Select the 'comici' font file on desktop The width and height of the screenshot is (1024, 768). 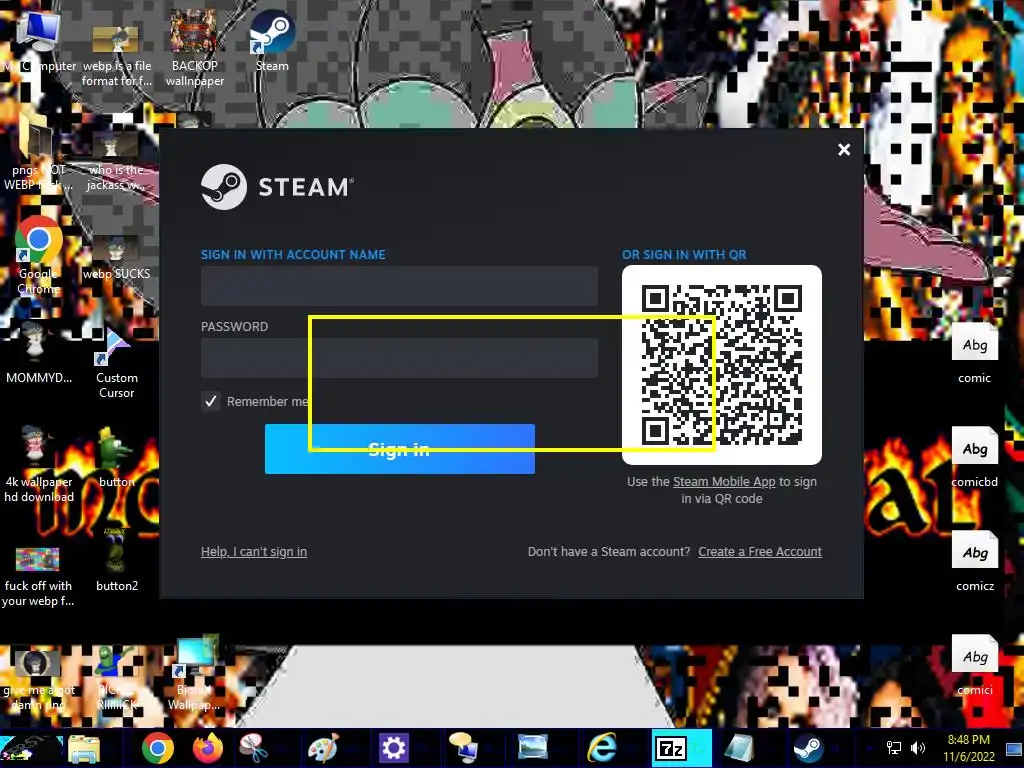click(x=974, y=665)
